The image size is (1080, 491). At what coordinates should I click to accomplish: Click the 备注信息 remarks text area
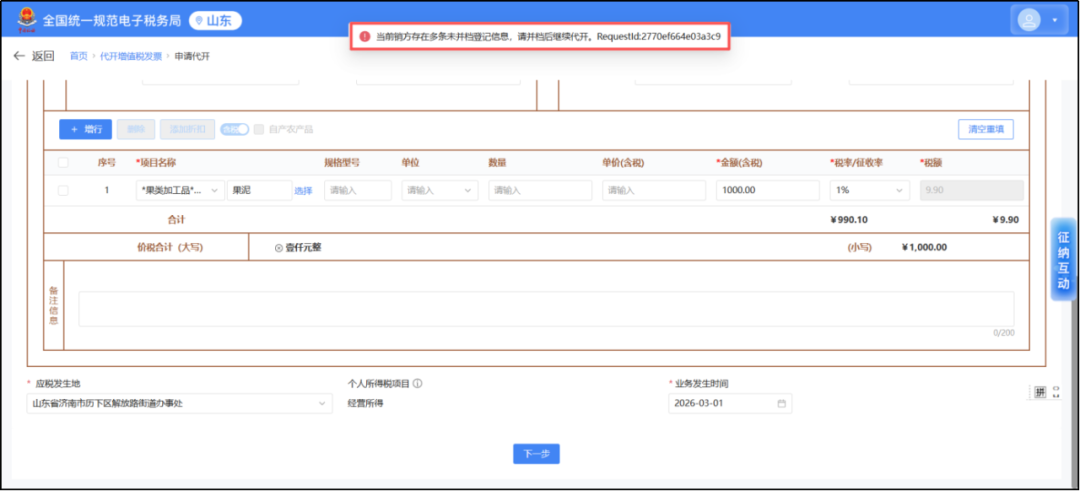pyautogui.click(x=545, y=308)
